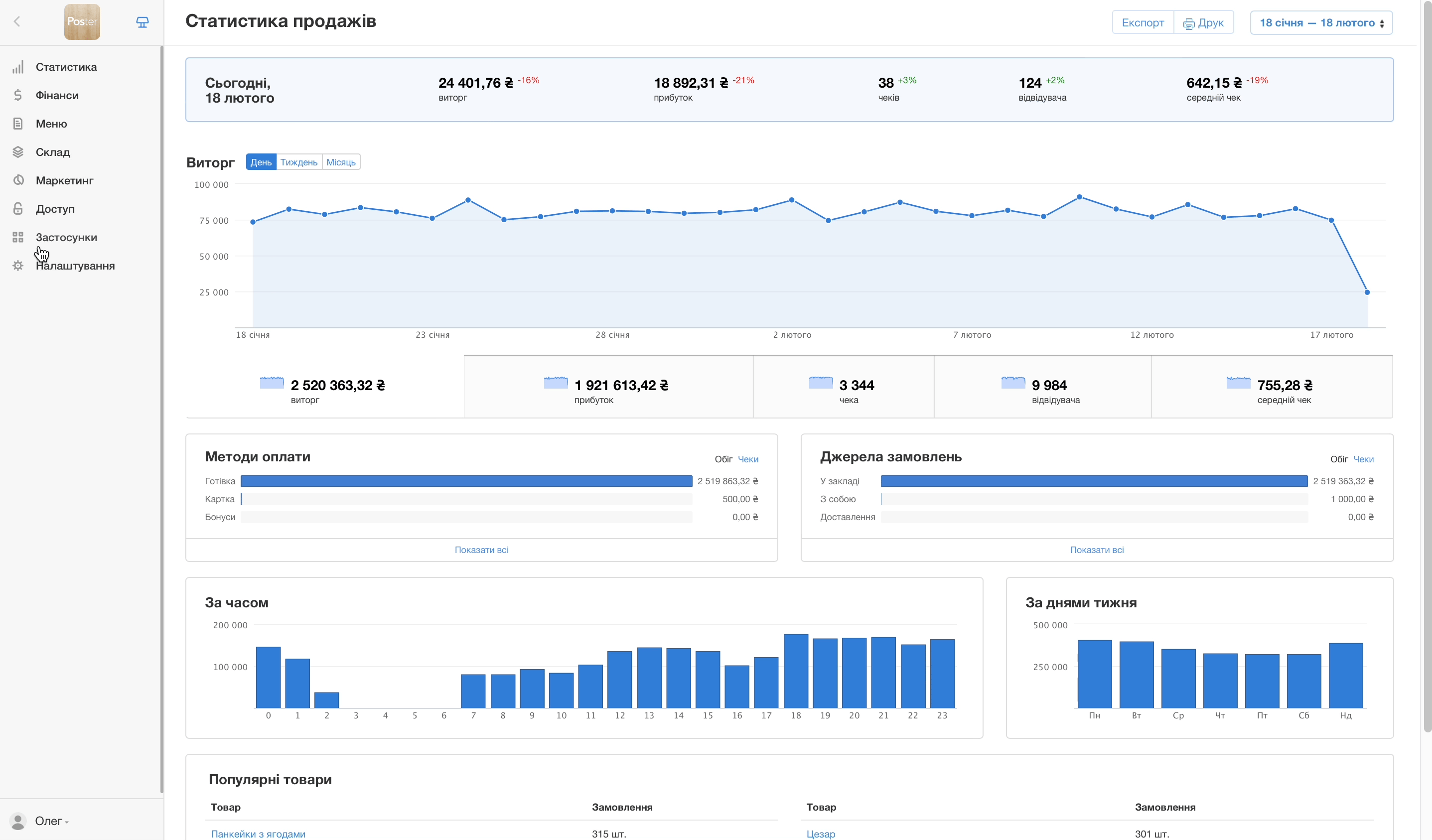Viewport: 1432px width, 840px height.
Task: Open the Панкейки з ягодами product link
Action: (x=258, y=834)
